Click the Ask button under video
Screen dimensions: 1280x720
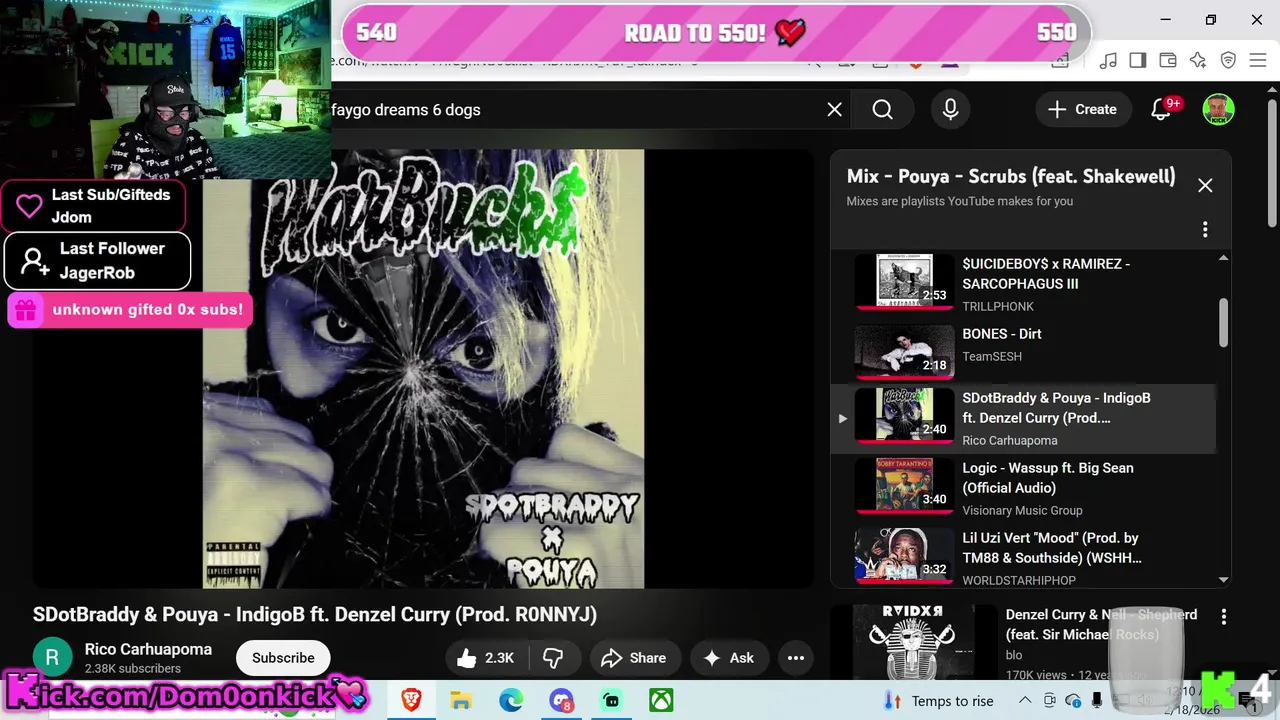tap(729, 658)
